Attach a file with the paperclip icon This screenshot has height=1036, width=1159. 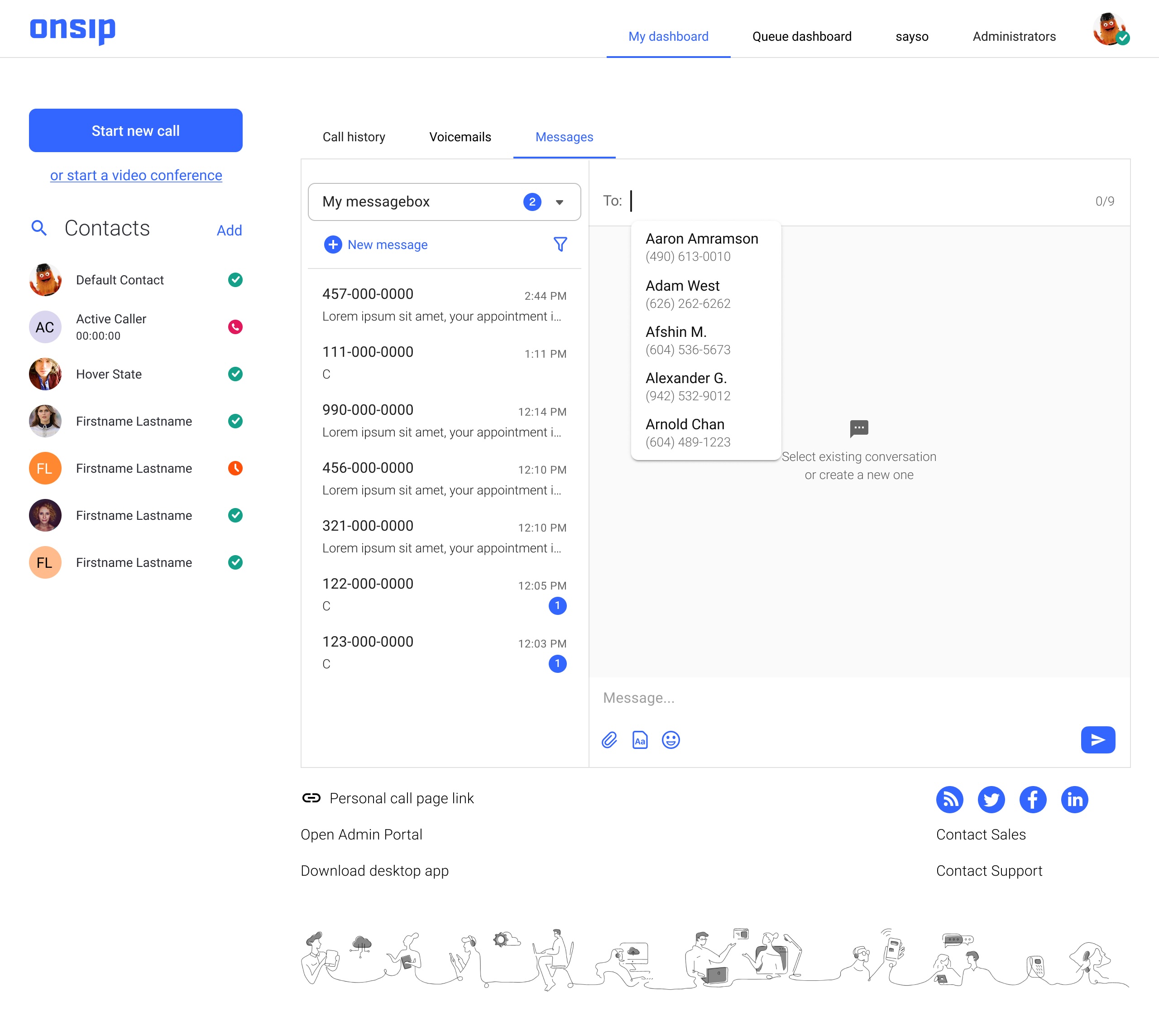coord(609,739)
